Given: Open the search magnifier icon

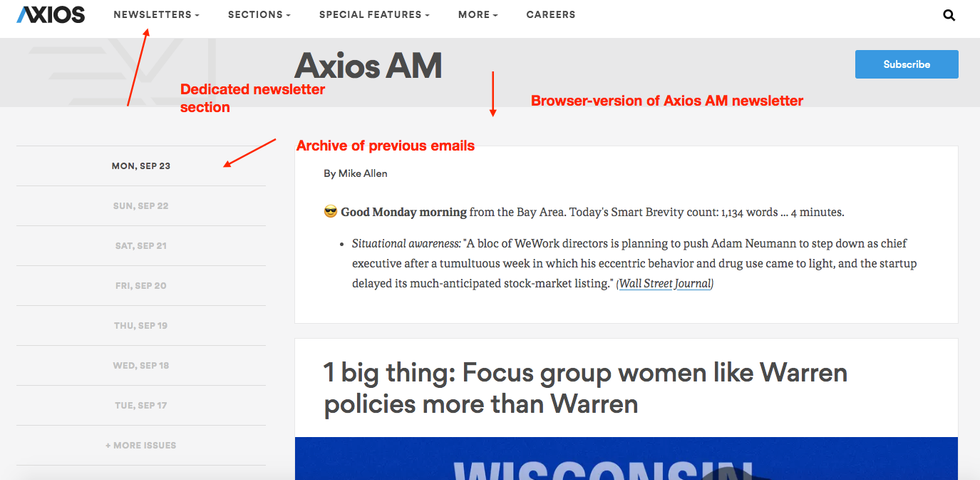Looking at the screenshot, I should click(x=949, y=15).
